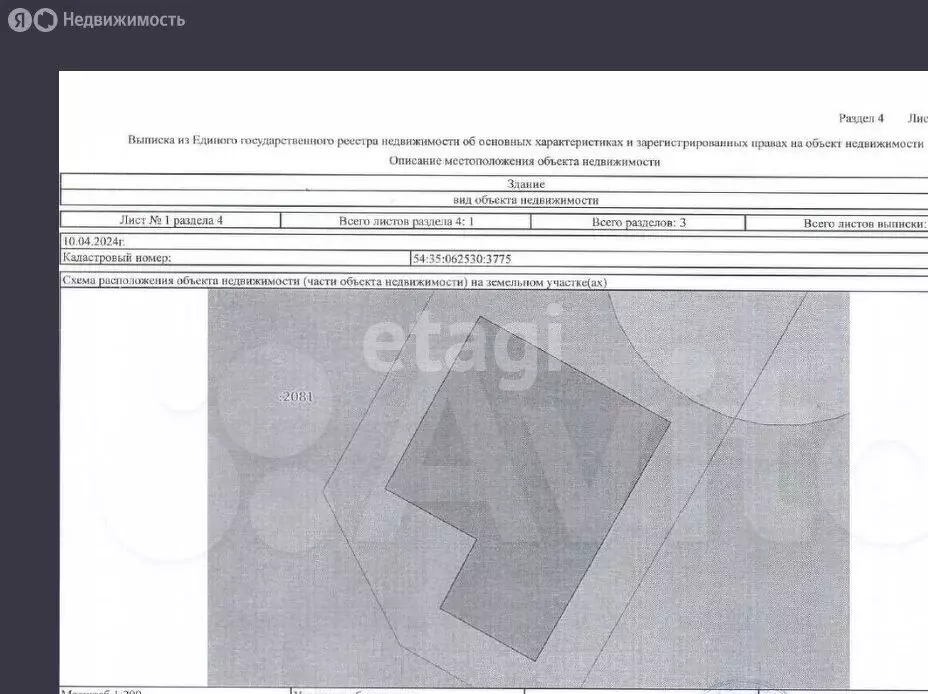Click the date 10.04.2024г.

[x=94, y=241]
